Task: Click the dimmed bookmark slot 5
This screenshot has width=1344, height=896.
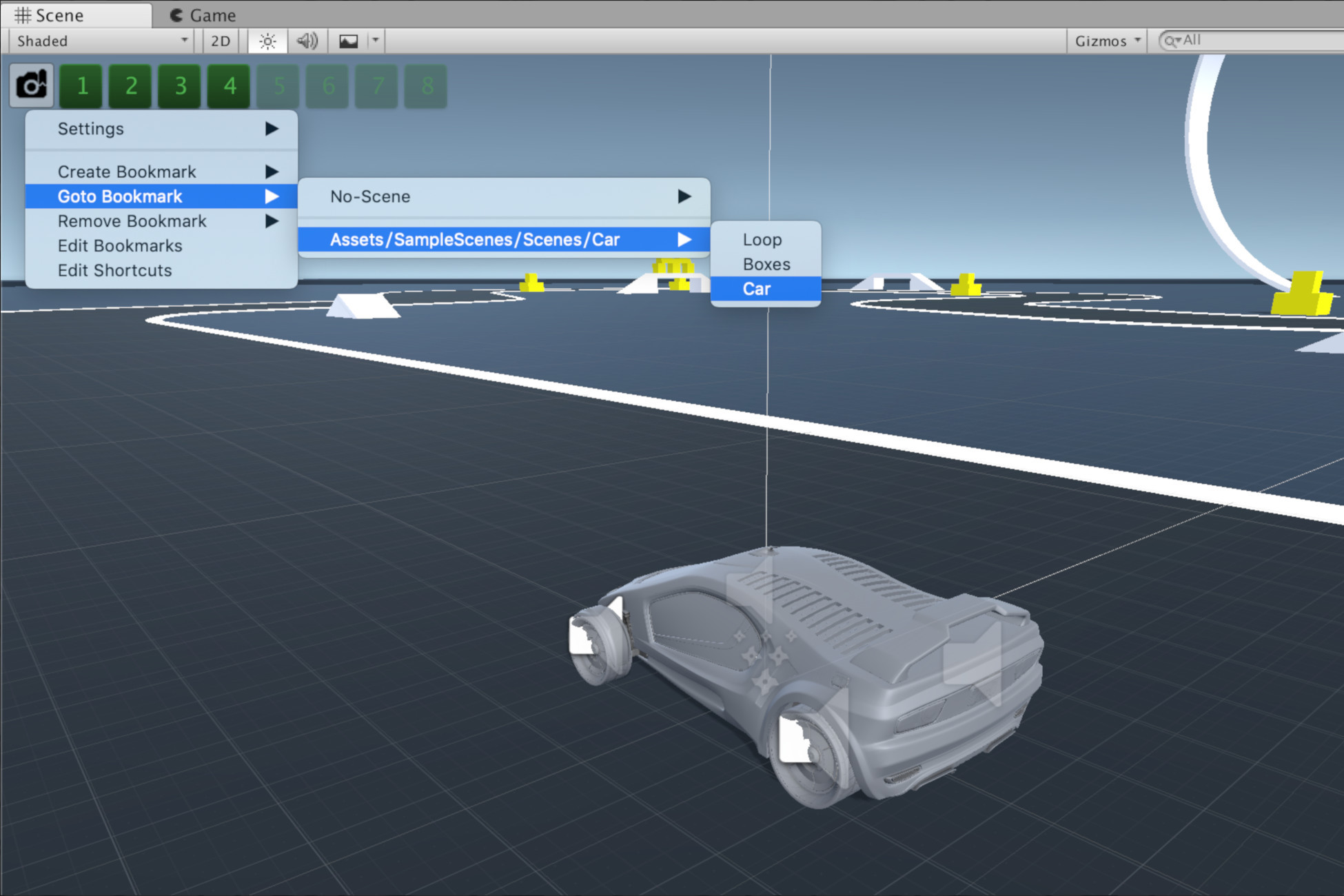Action: [278, 85]
